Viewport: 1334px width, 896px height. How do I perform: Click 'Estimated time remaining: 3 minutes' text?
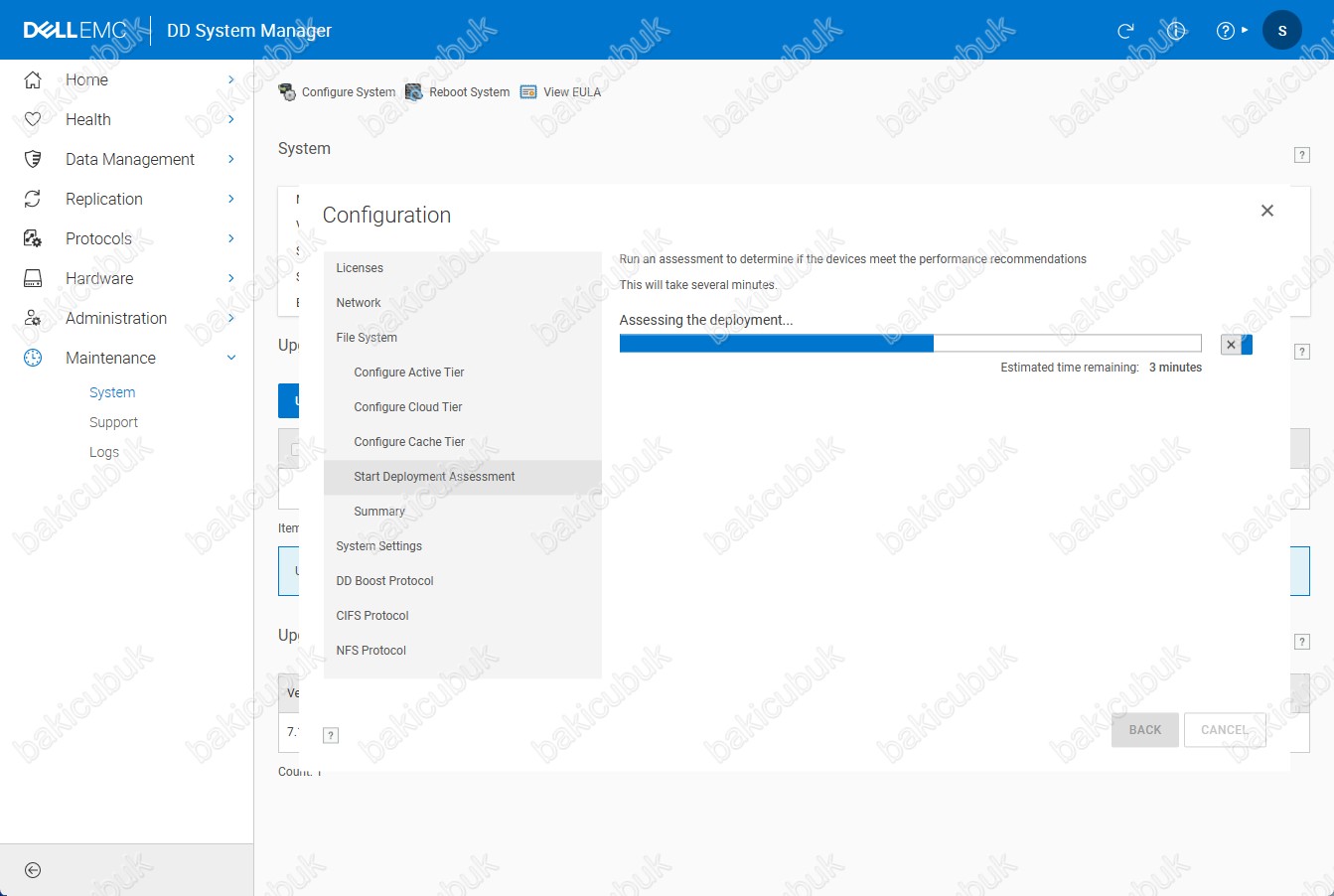tap(1102, 368)
